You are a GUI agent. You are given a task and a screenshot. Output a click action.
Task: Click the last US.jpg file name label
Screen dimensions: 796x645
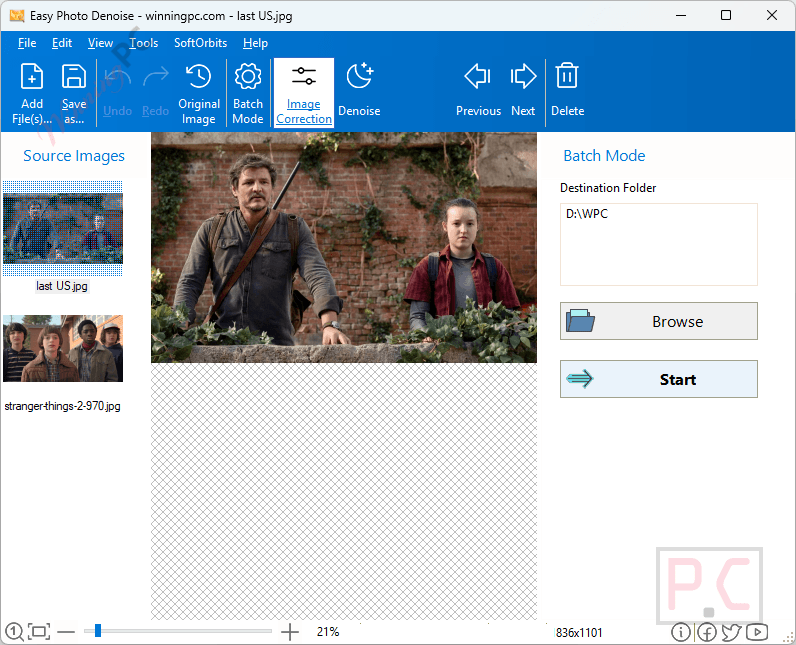pyautogui.click(x=62, y=286)
